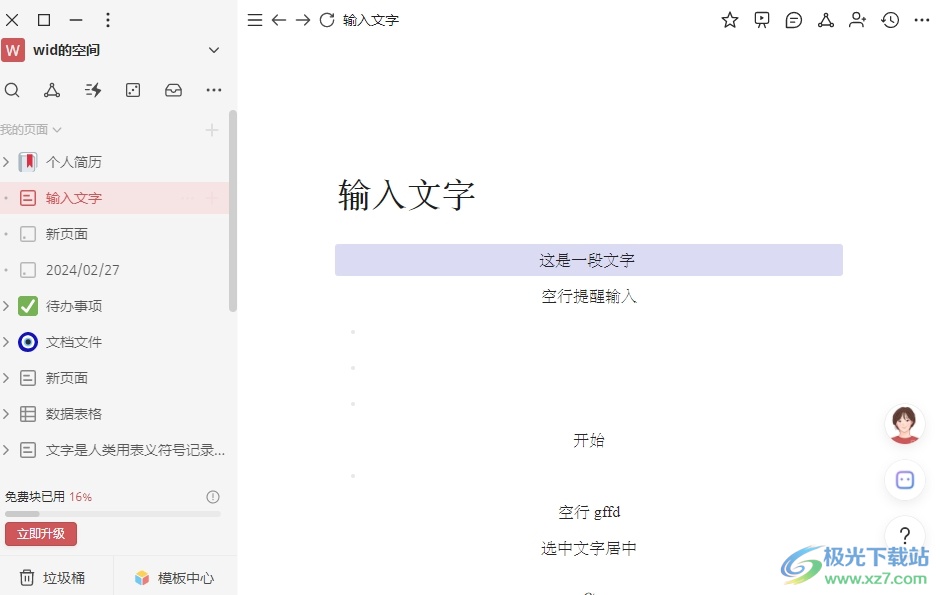Go back with the left arrow
Viewport: 940px width, 595px height.
tap(279, 20)
